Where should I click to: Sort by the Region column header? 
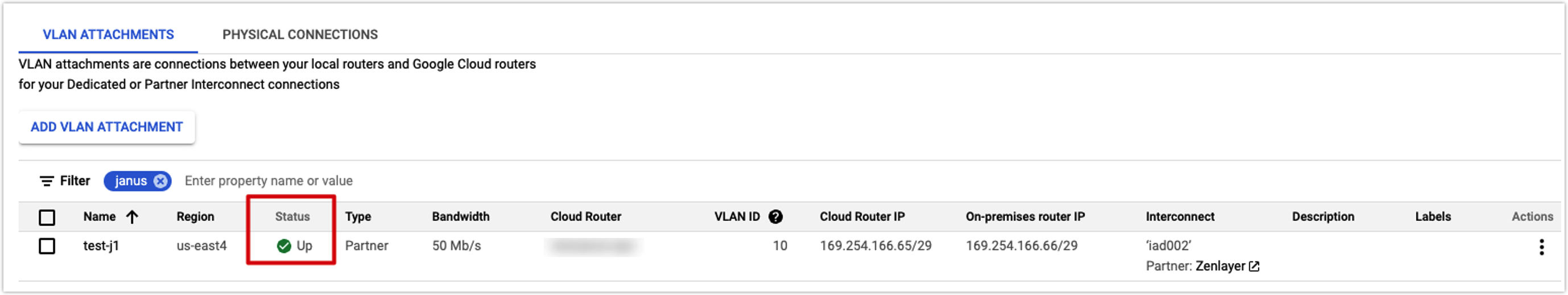pos(195,216)
